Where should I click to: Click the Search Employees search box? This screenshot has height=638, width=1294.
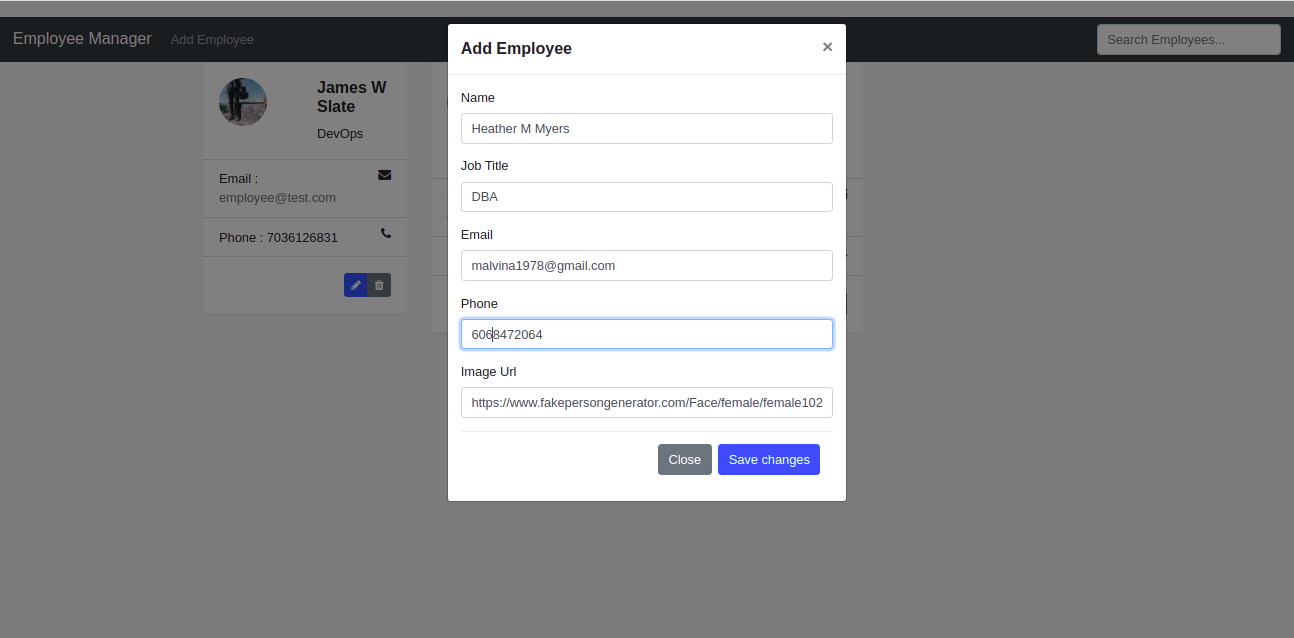tap(1188, 40)
